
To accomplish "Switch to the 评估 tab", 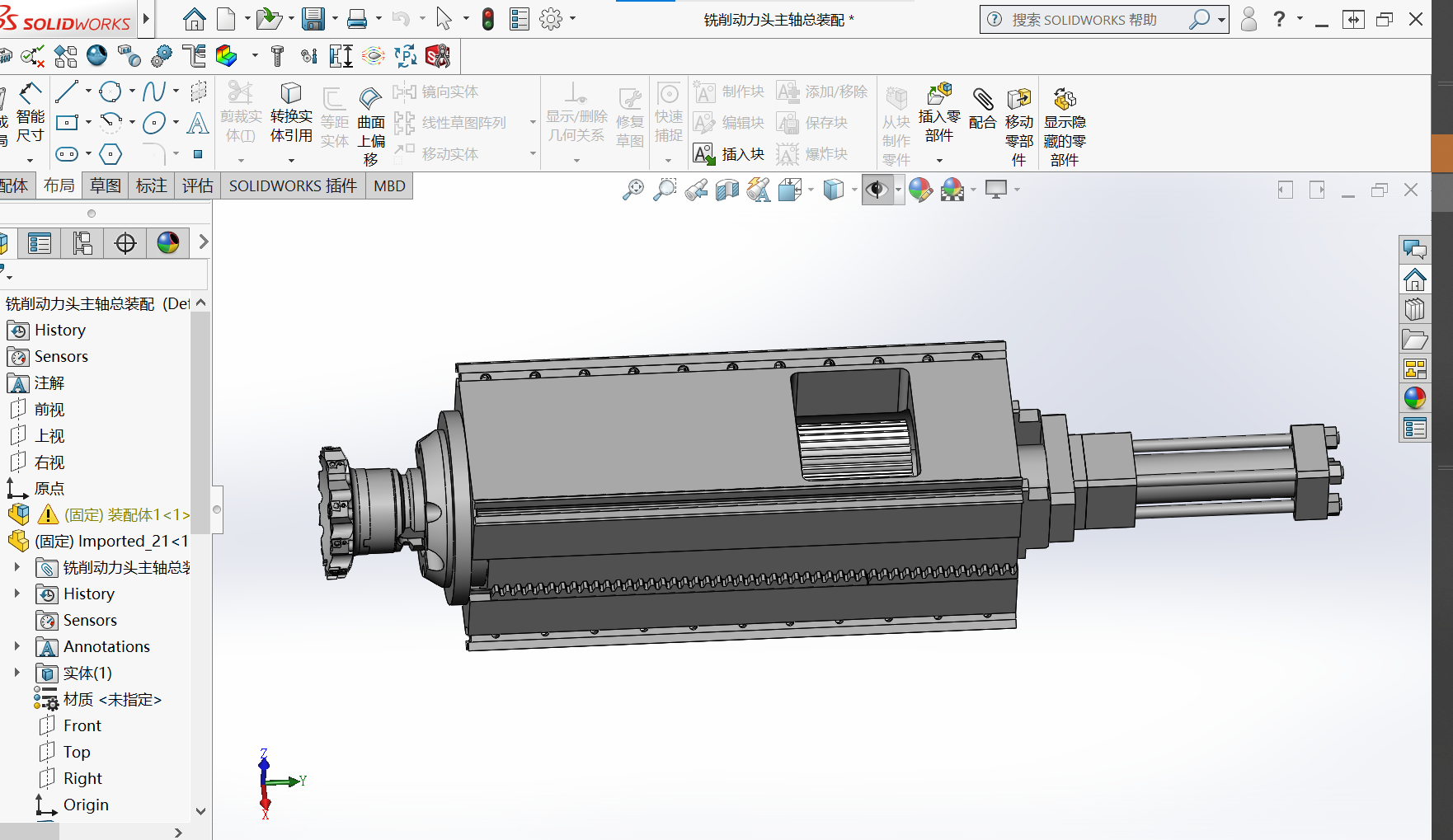I will [x=198, y=186].
